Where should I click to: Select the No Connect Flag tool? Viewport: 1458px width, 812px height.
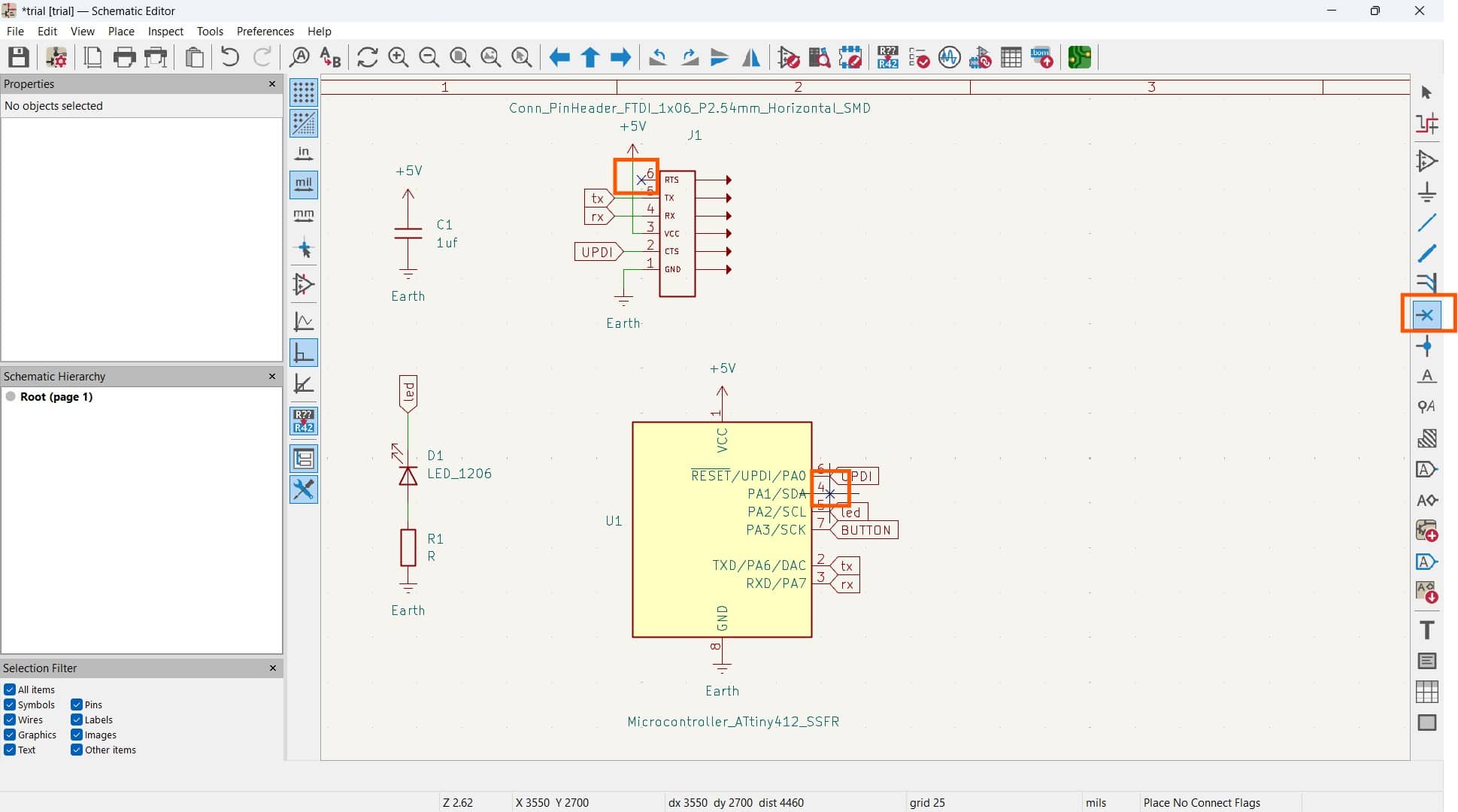1426,314
